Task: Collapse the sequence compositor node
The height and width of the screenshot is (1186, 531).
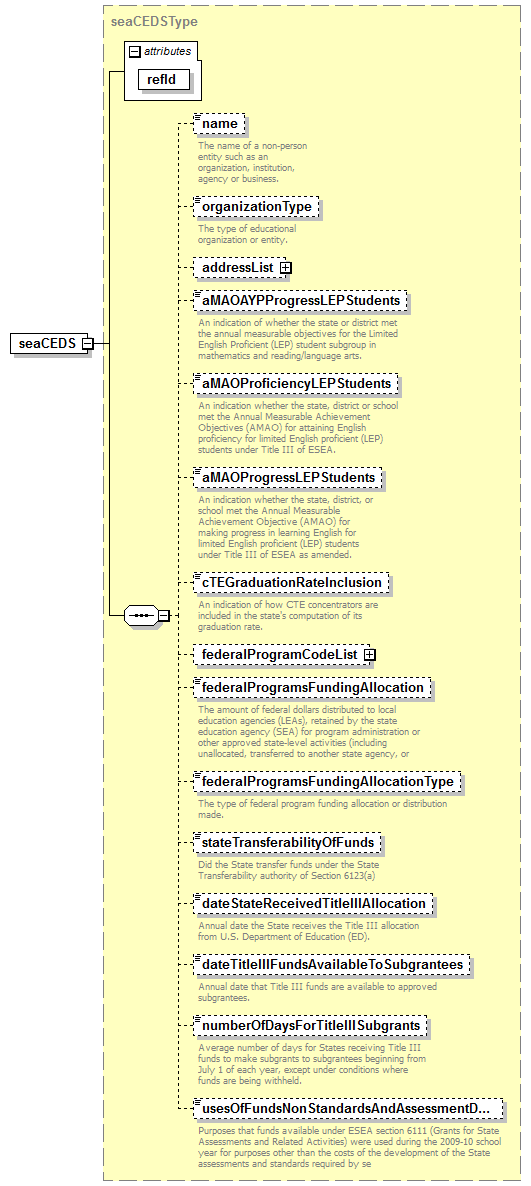Action: [163, 616]
